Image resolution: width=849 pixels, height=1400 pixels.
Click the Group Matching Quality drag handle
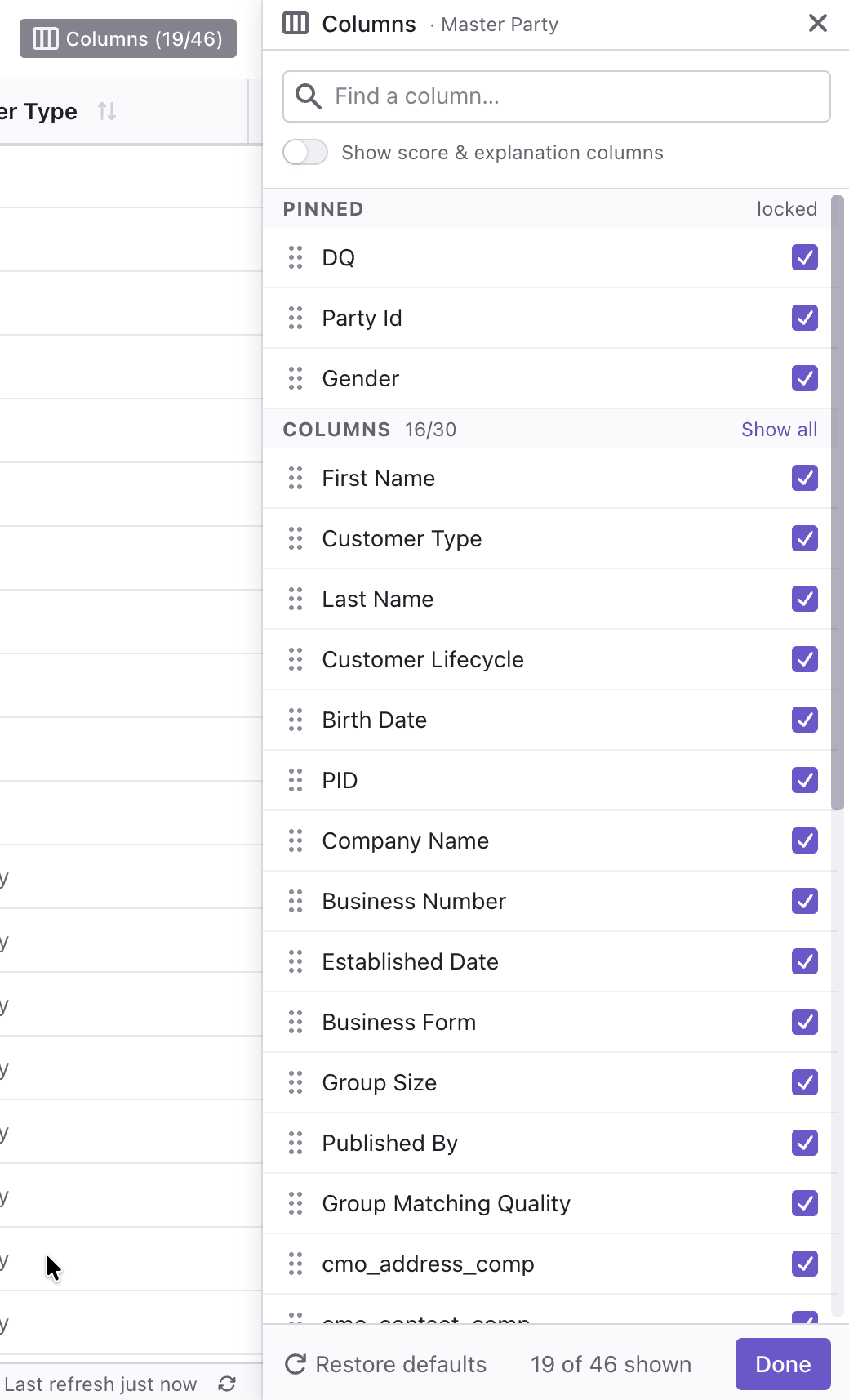coord(296,1203)
